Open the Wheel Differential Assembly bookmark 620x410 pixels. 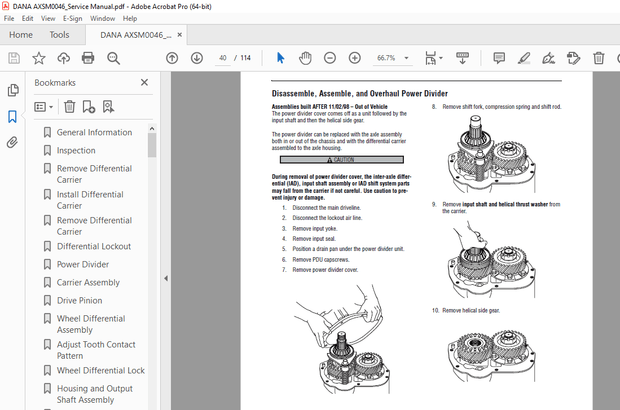coord(91,324)
